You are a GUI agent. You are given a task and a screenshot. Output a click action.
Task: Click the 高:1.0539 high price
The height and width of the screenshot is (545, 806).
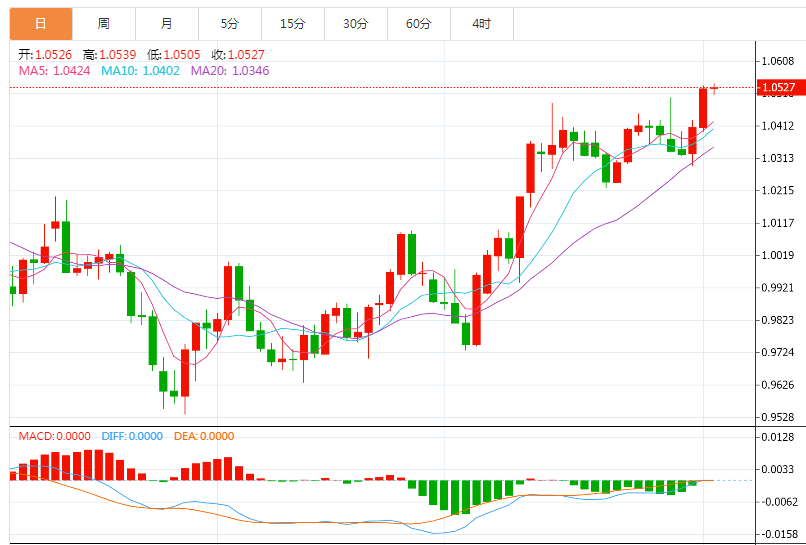click(x=109, y=54)
